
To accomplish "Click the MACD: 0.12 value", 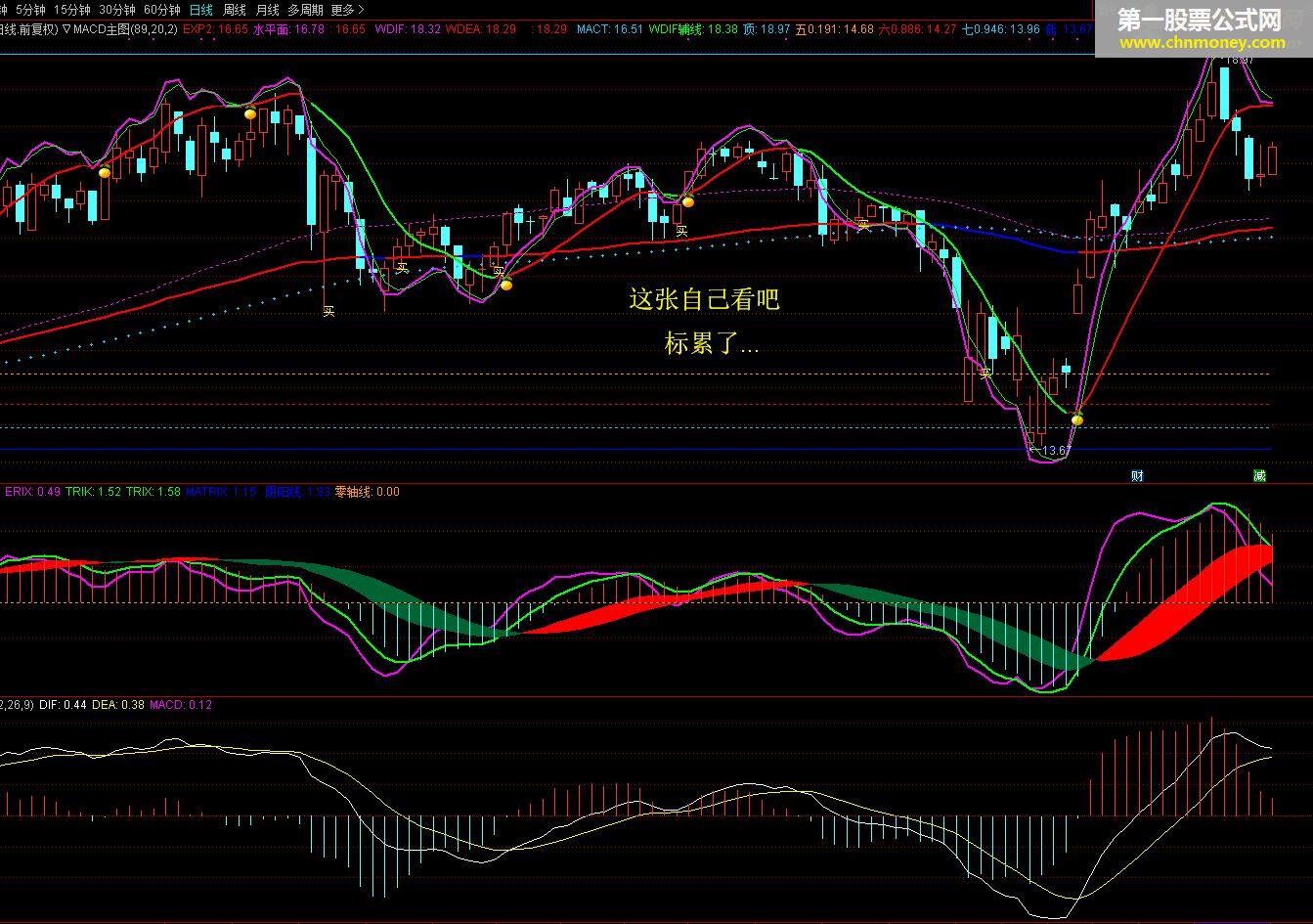I will pyautogui.click(x=181, y=705).
